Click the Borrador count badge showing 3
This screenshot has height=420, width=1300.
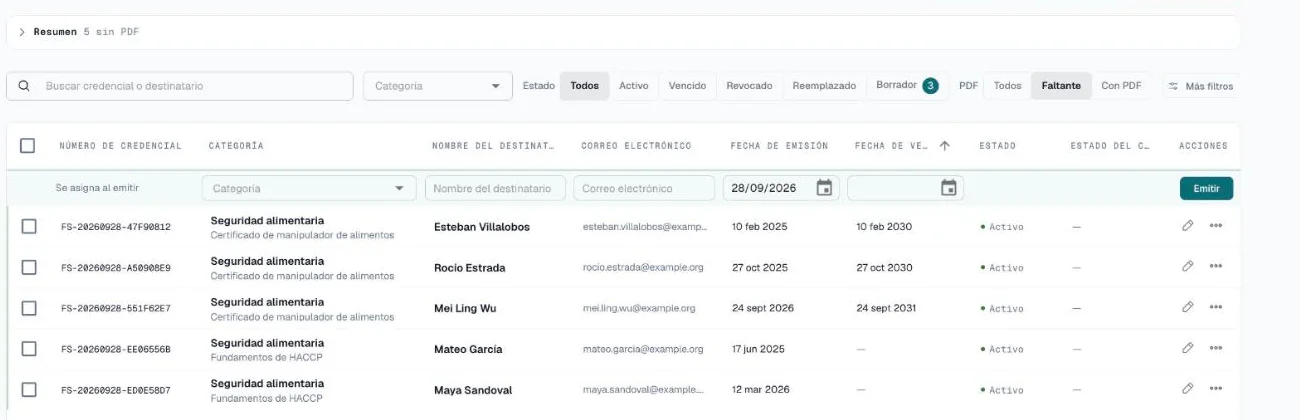tap(930, 86)
